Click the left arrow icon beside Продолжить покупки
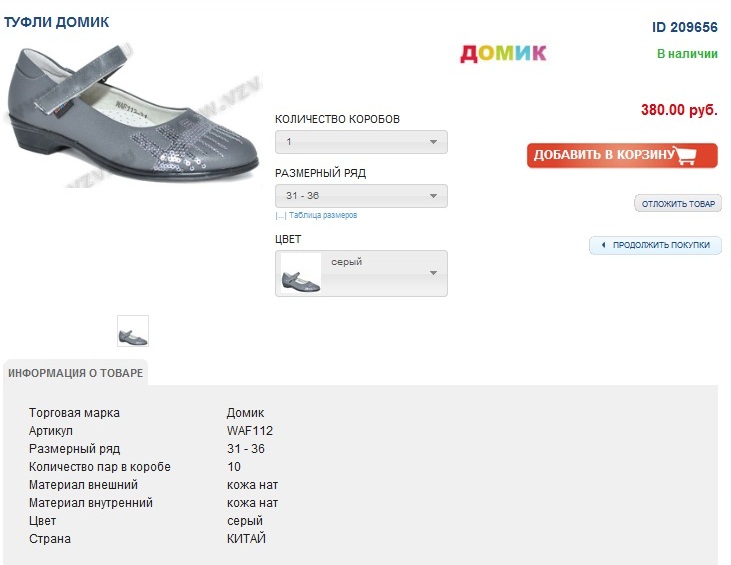Image resolution: width=731 pixels, height=565 pixels. point(603,245)
